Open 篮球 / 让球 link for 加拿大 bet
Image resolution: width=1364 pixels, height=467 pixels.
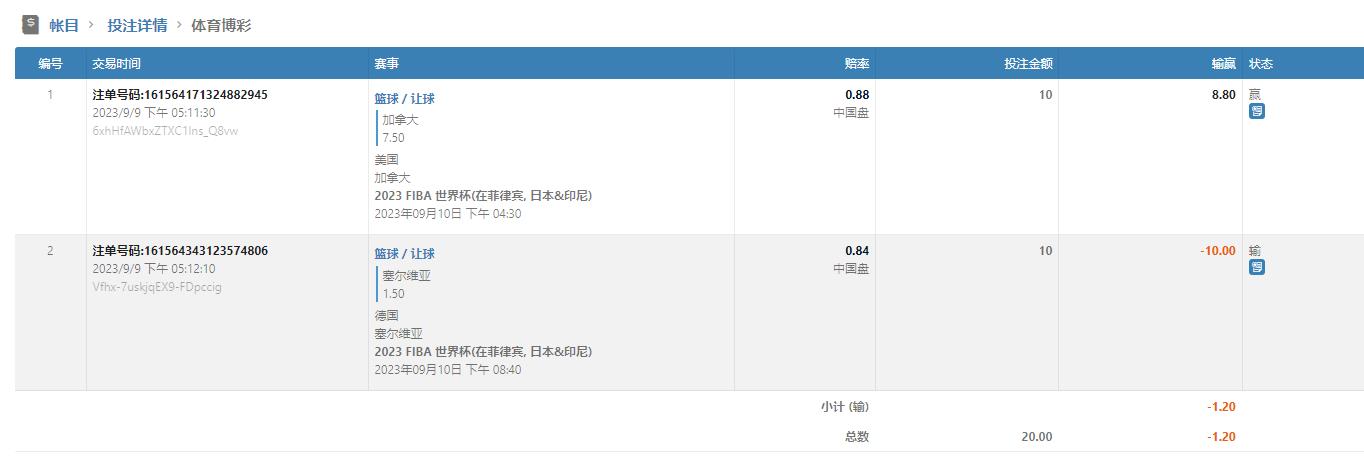405,98
